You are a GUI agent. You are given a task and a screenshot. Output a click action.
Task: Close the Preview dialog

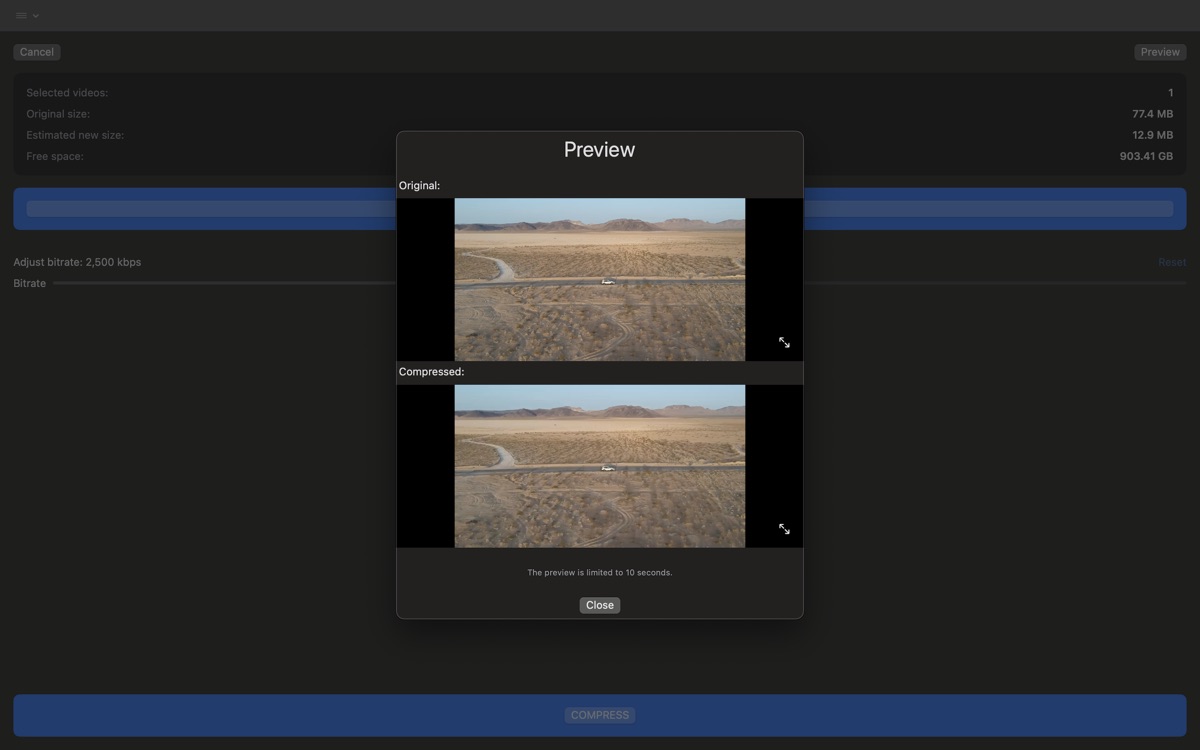[x=600, y=605]
